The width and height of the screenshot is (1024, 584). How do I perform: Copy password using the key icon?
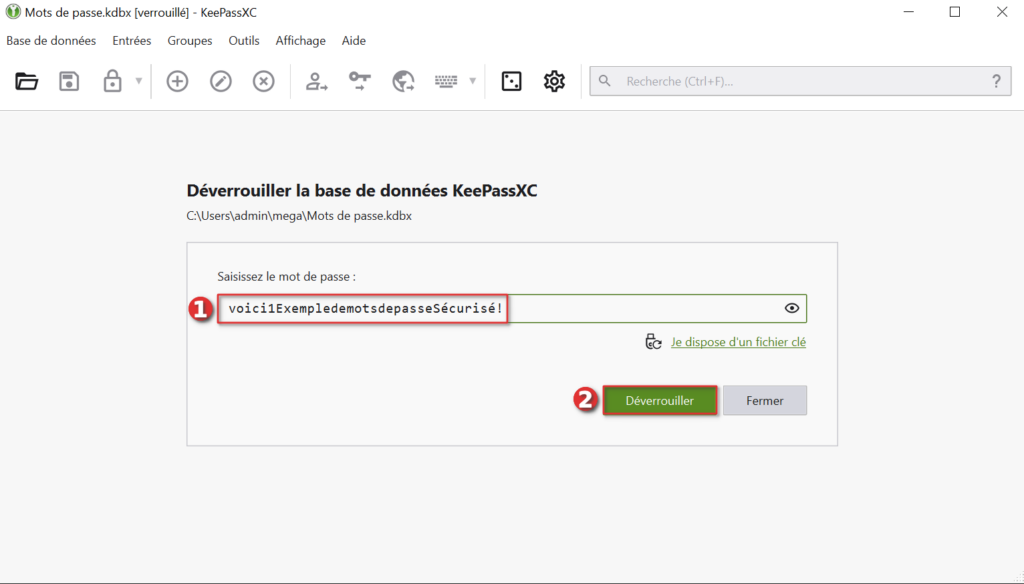(360, 82)
